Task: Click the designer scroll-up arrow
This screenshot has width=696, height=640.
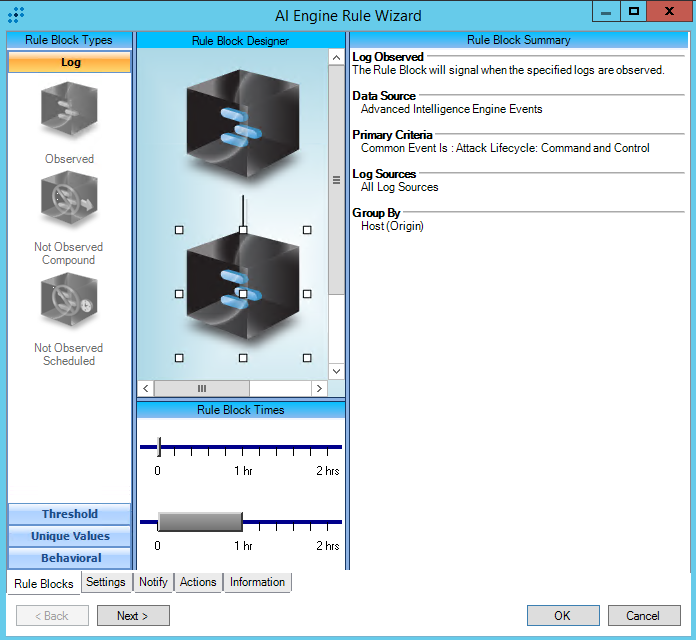Action: pyautogui.click(x=336, y=58)
